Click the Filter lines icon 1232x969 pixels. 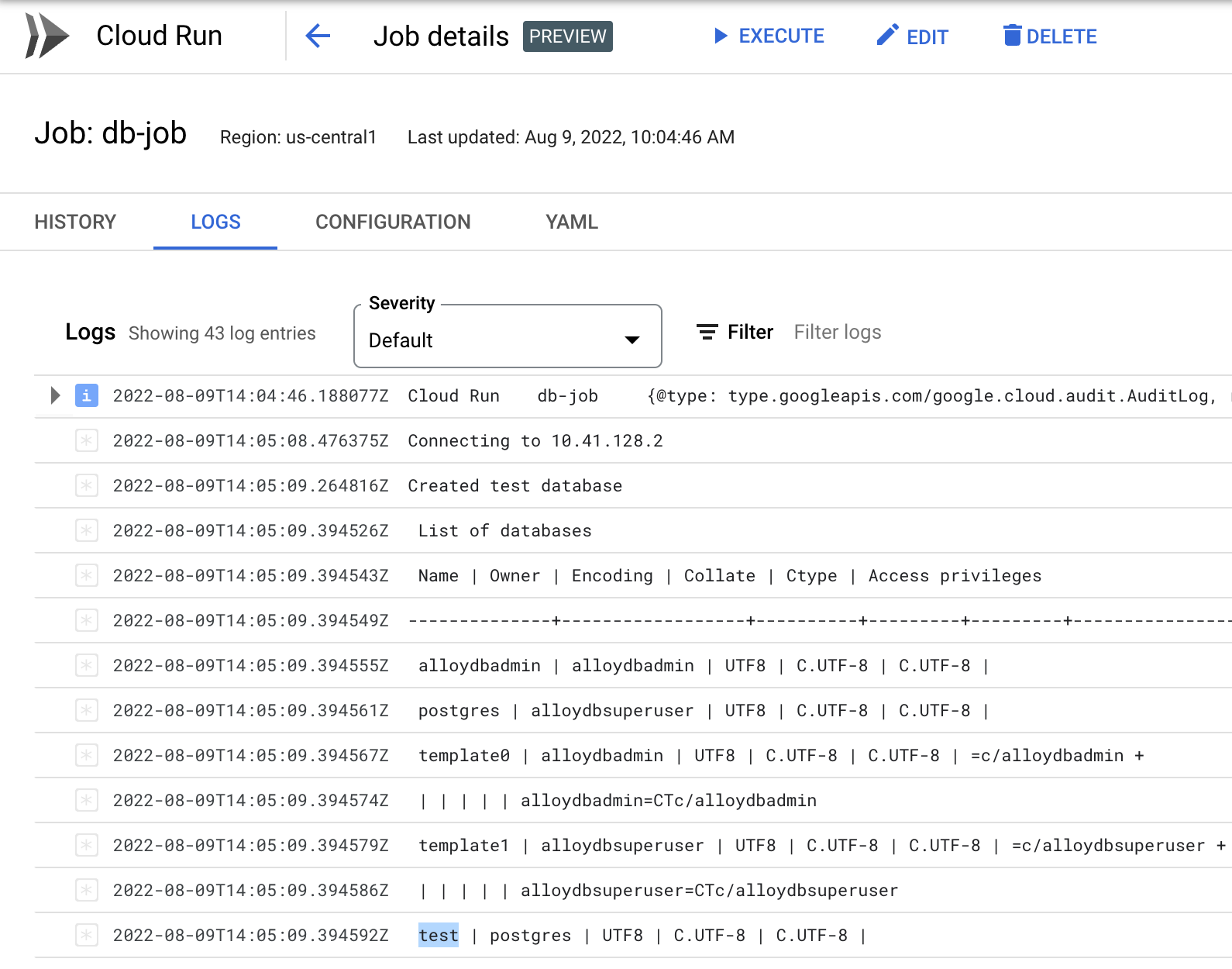coord(707,333)
